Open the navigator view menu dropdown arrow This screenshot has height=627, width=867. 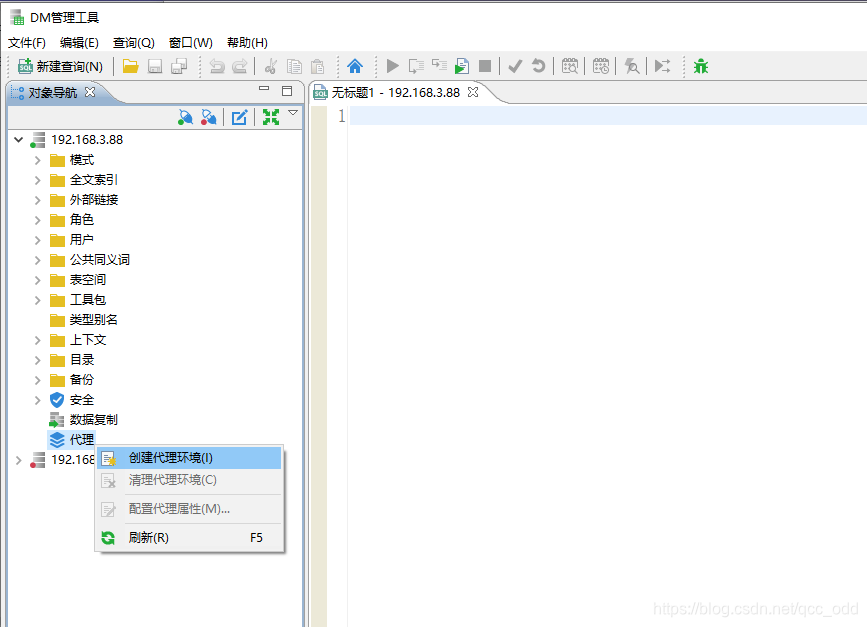(x=293, y=113)
